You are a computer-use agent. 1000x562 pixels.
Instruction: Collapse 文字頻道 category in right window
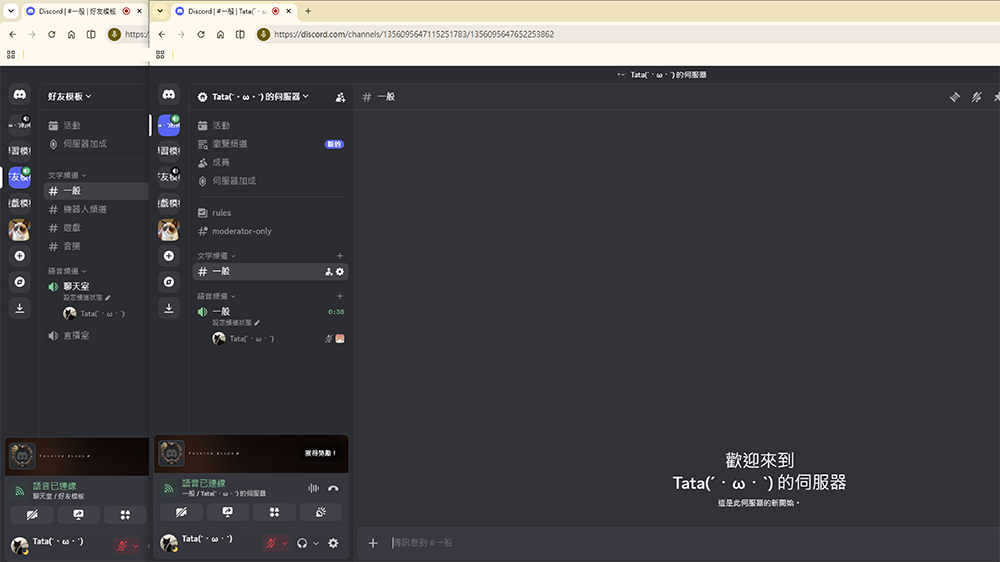pyautogui.click(x=216, y=256)
